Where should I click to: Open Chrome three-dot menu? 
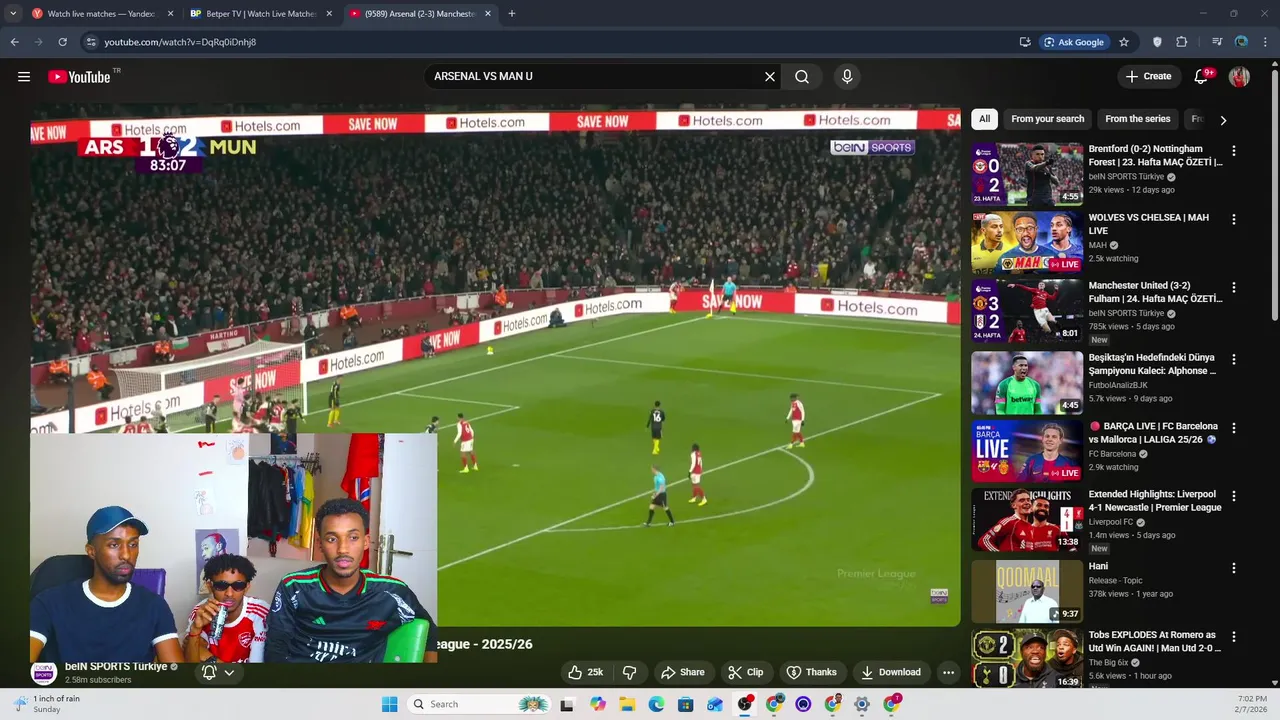tap(1266, 42)
